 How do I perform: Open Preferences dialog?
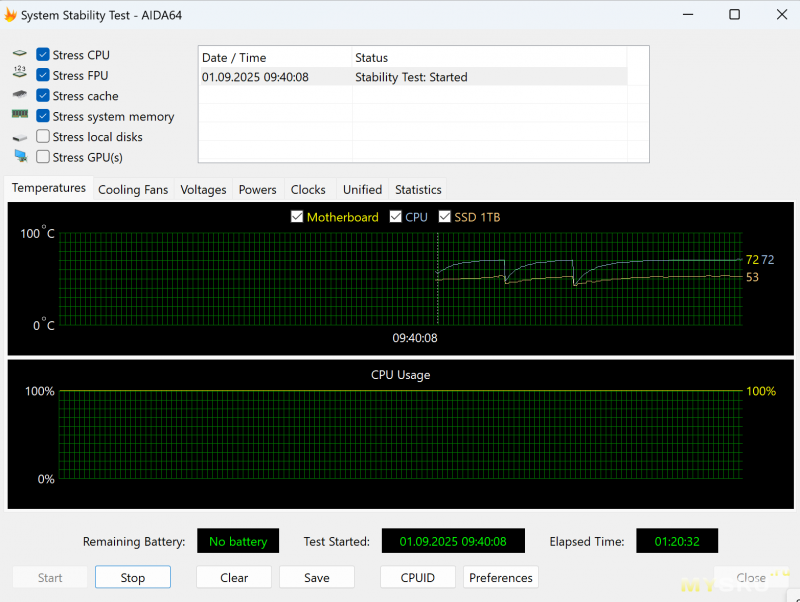(x=501, y=578)
